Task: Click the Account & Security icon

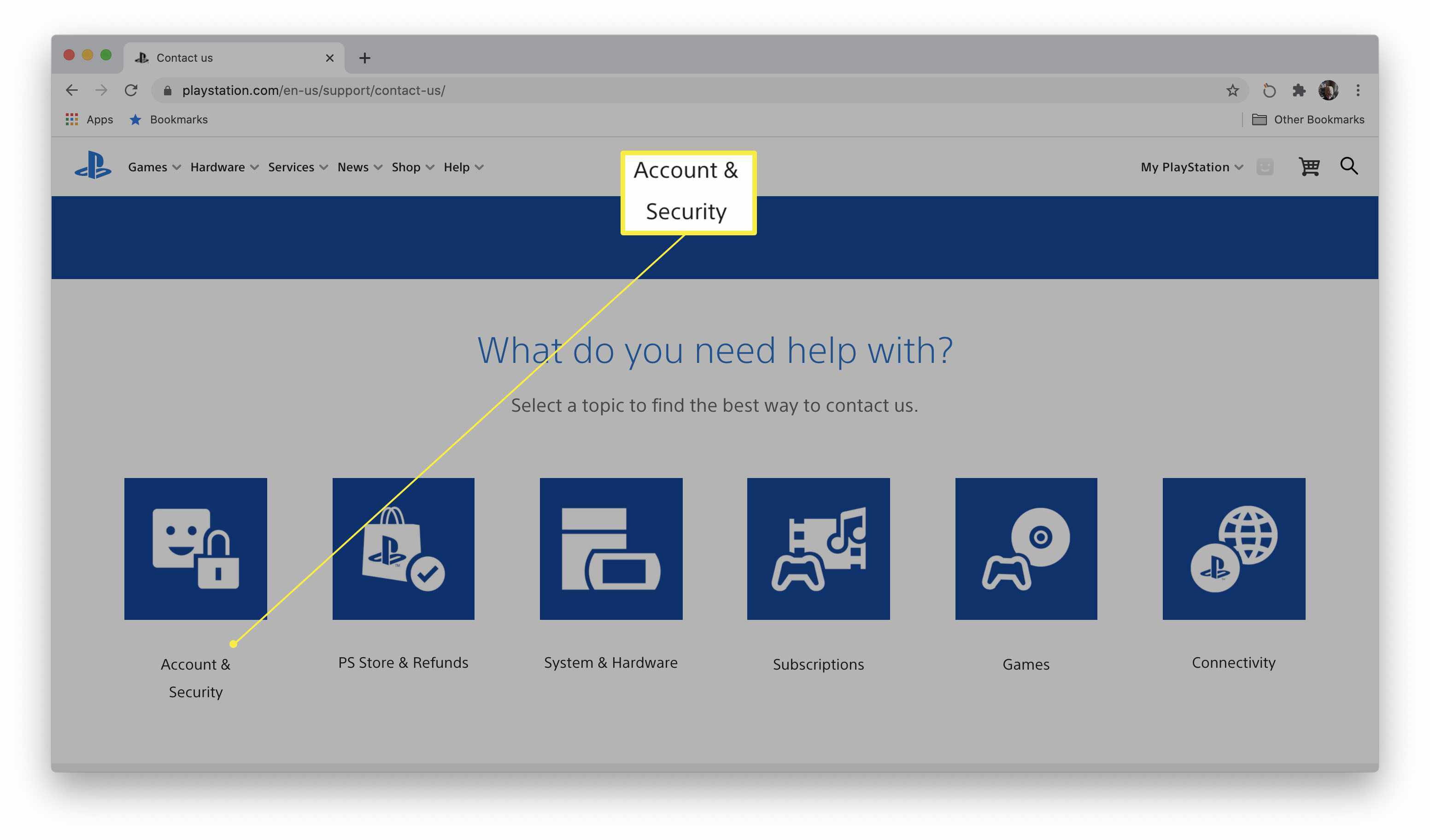Action: (x=195, y=548)
